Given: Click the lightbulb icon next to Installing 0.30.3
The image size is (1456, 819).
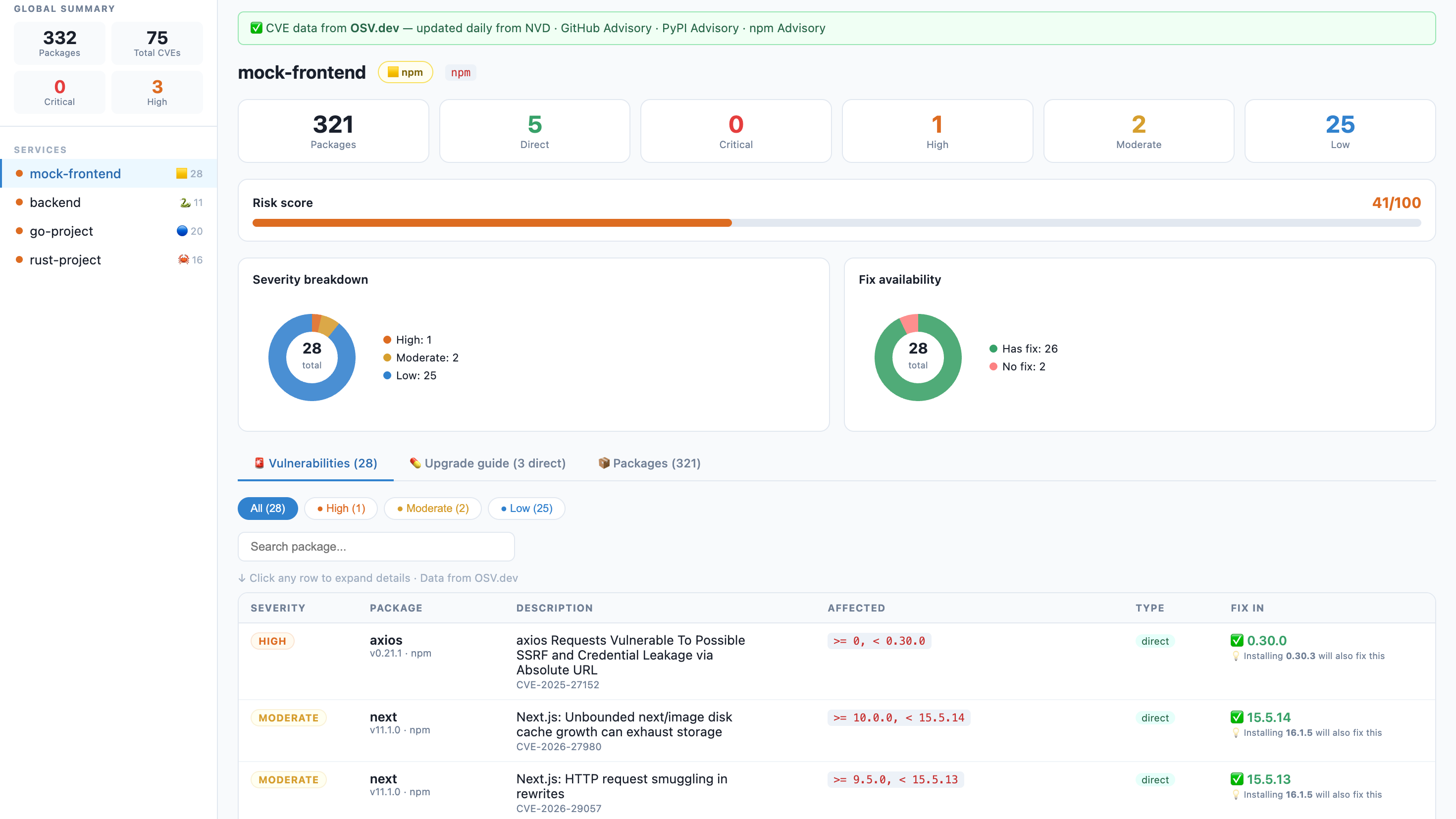Looking at the screenshot, I should (1236, 656).
